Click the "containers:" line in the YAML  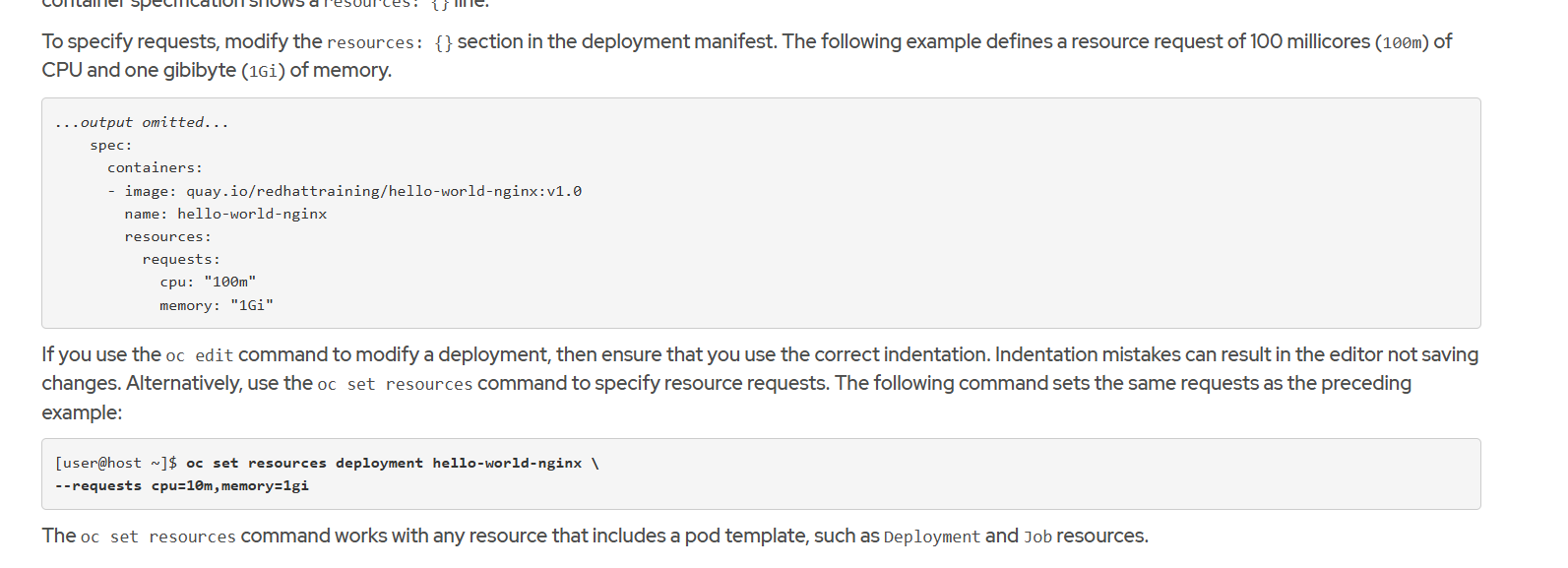tap(155, 167)
